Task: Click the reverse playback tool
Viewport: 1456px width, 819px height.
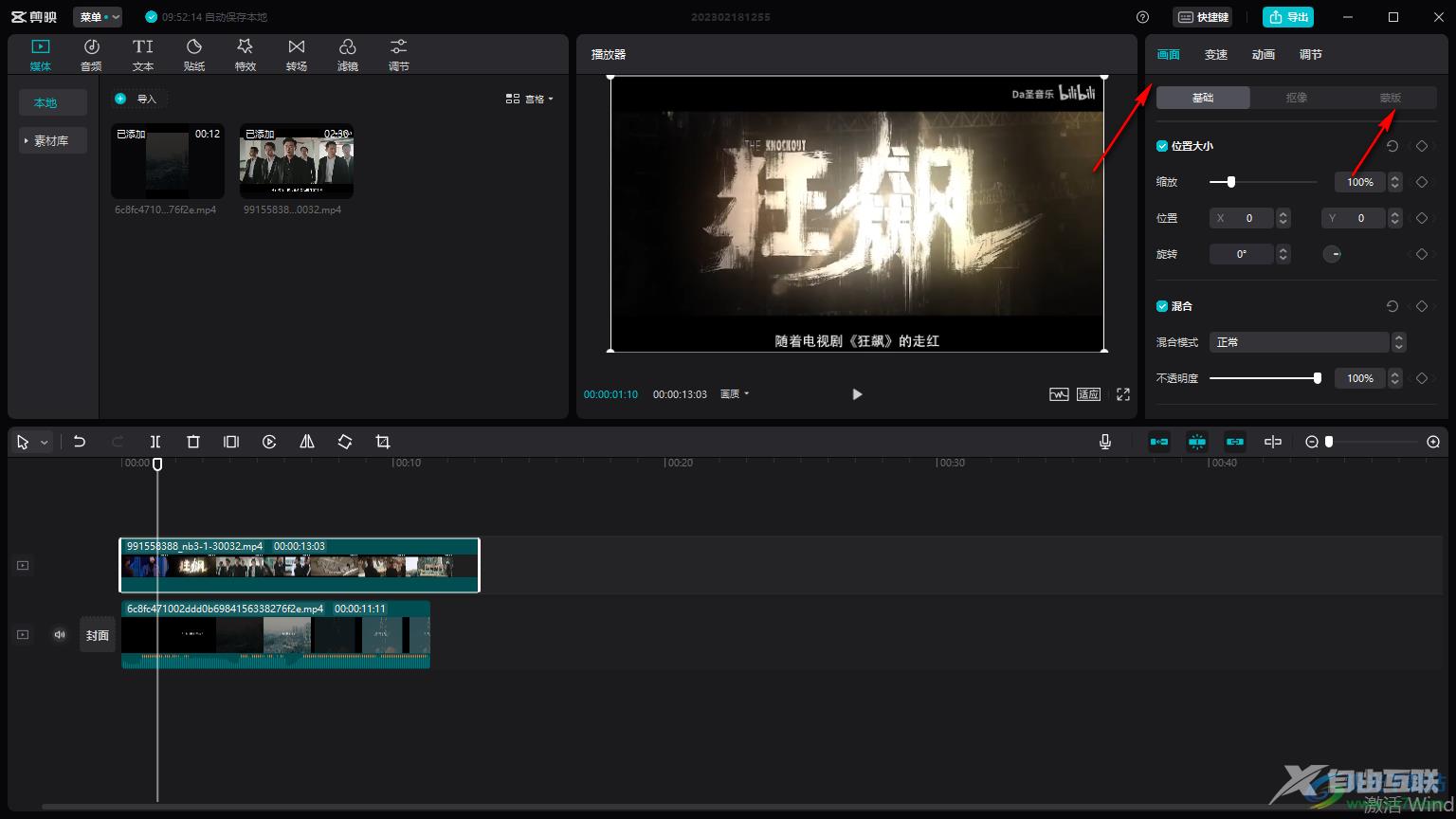Action: pos(269,442)
